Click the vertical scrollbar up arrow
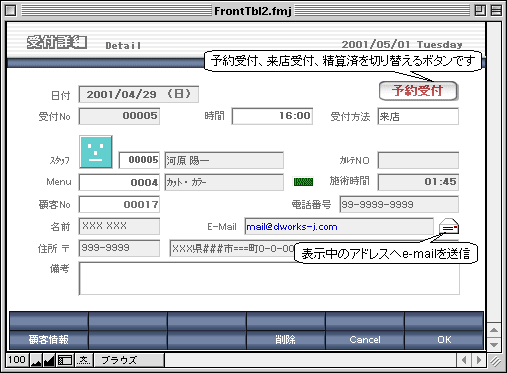Screen dimensions: 507x373 point(494,330)
